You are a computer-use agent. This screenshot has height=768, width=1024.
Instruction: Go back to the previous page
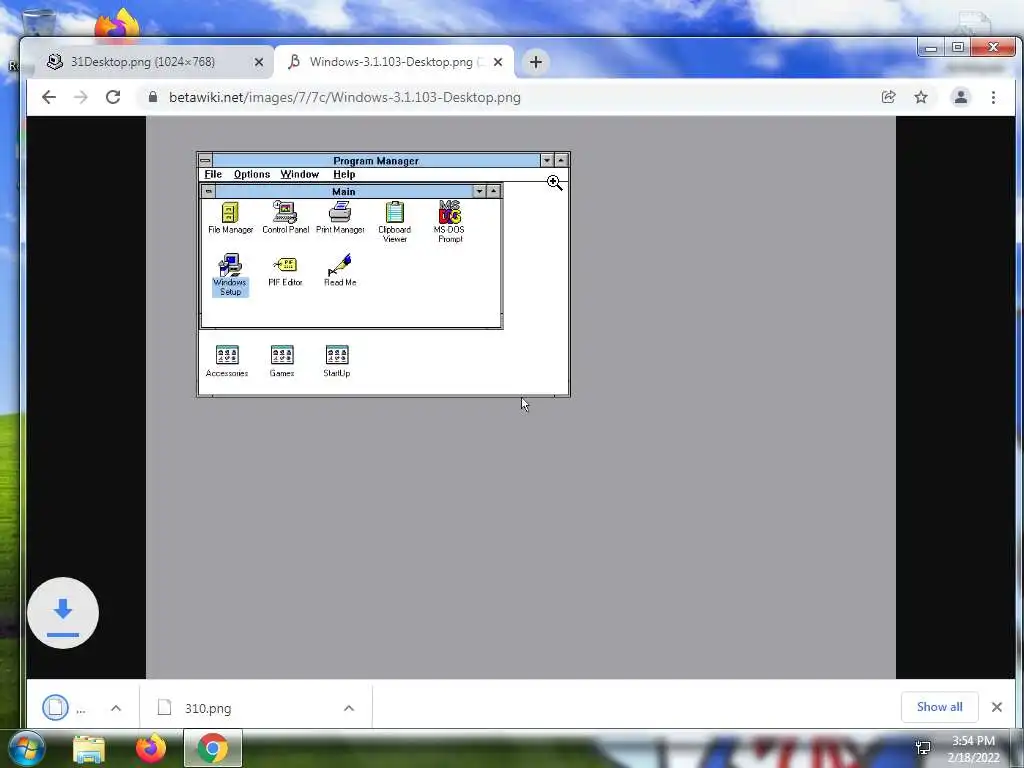(x=48, y=97)
